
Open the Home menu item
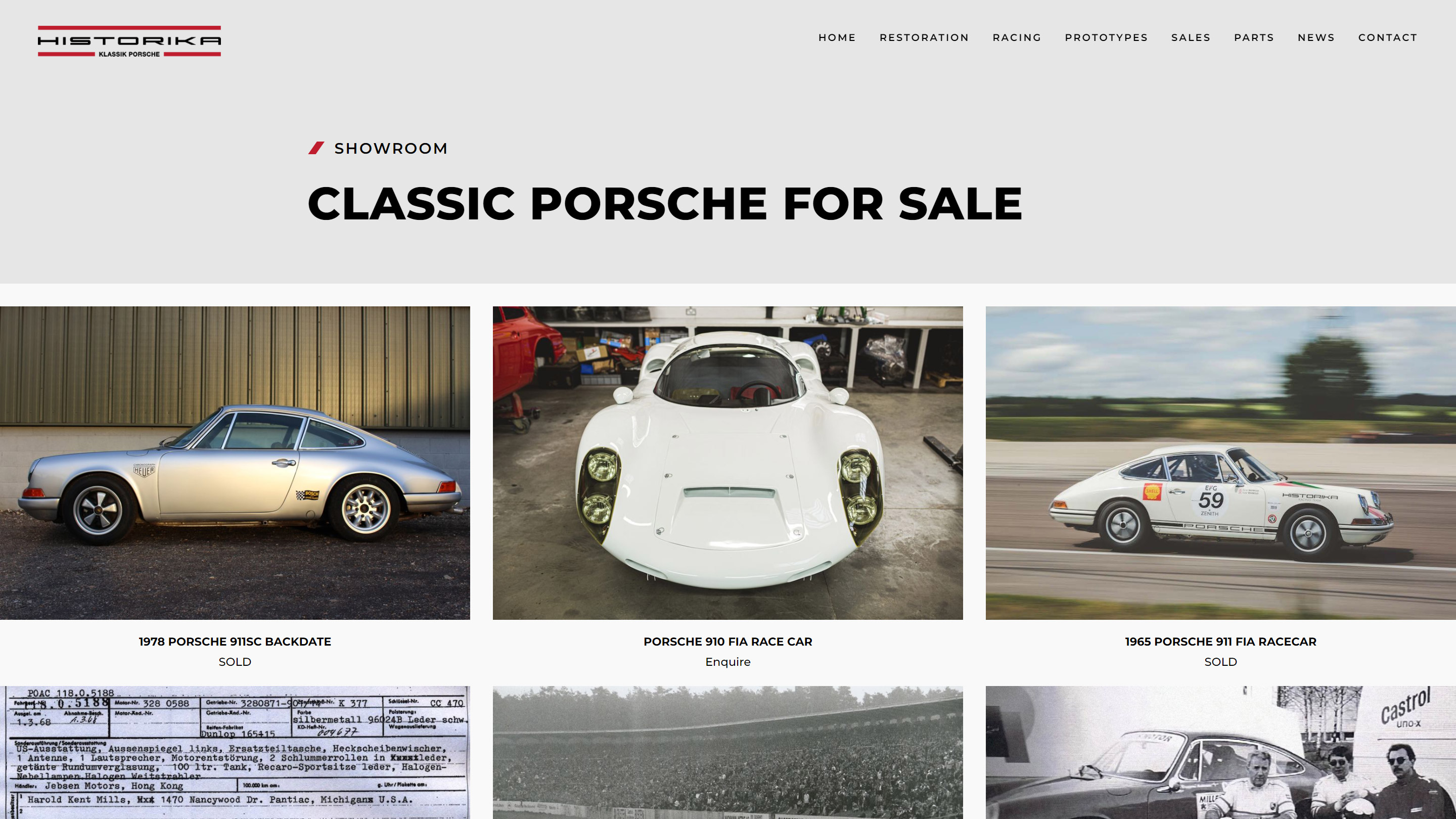point(837,37)
